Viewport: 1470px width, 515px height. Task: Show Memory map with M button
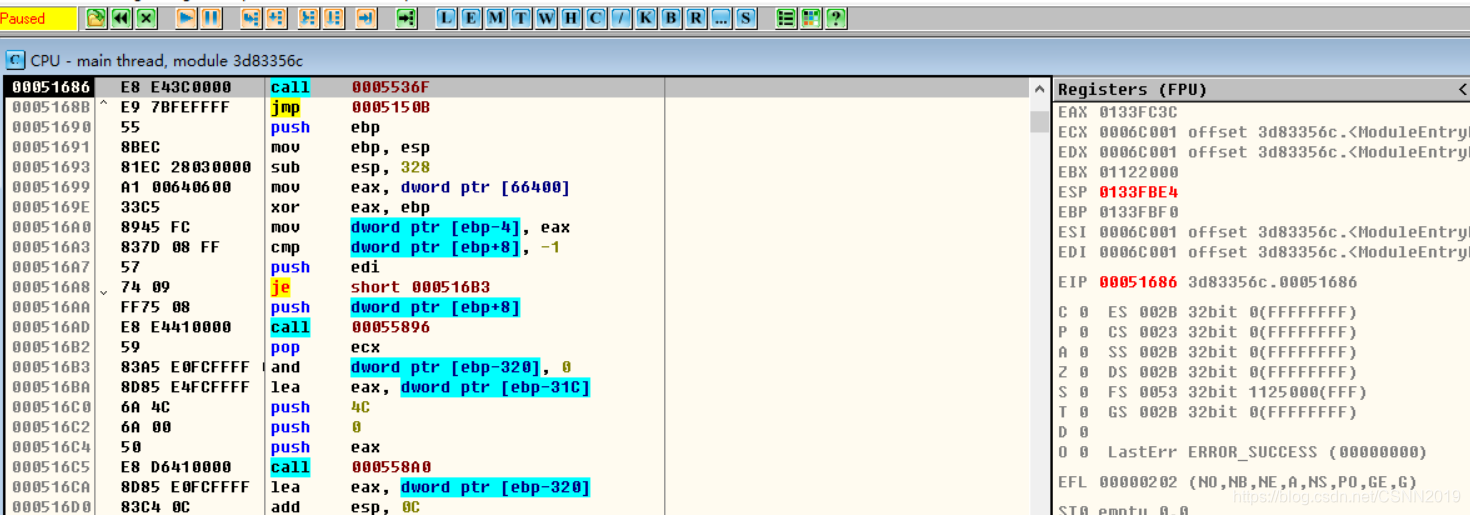(496, 18)
